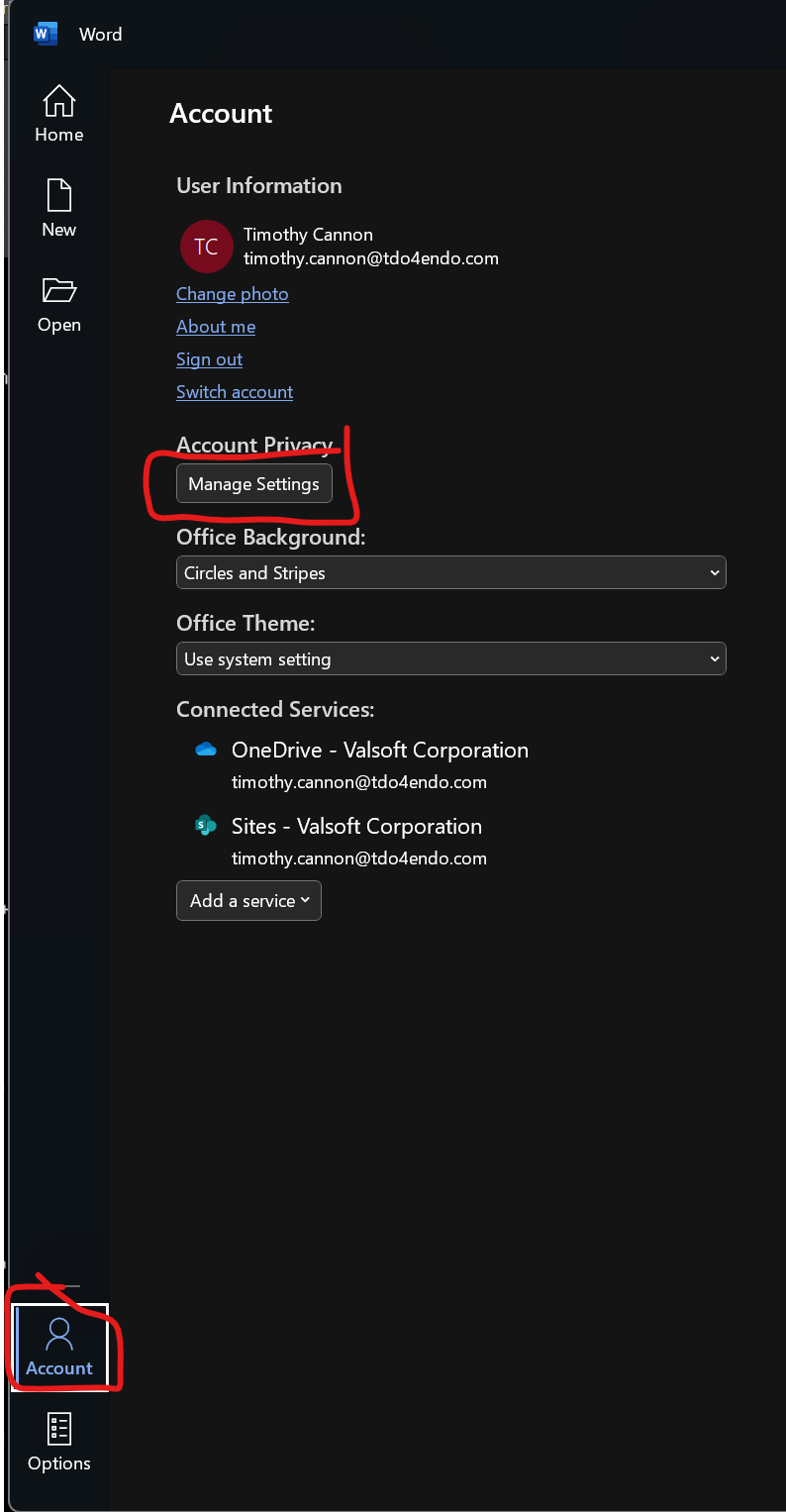Viewport: 786px width, 1512px height.
Task: Click the Switch account link
Action: [x=235, y=392]
